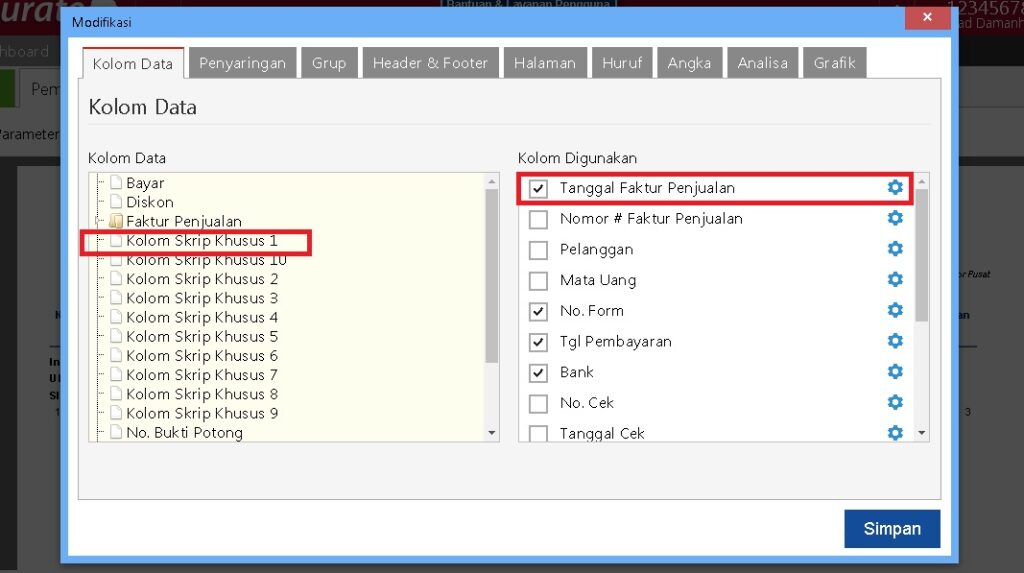Screen dimensions: 1024x573
Task: Uncheck the Bank column checkbox
Action: [538, 373]
